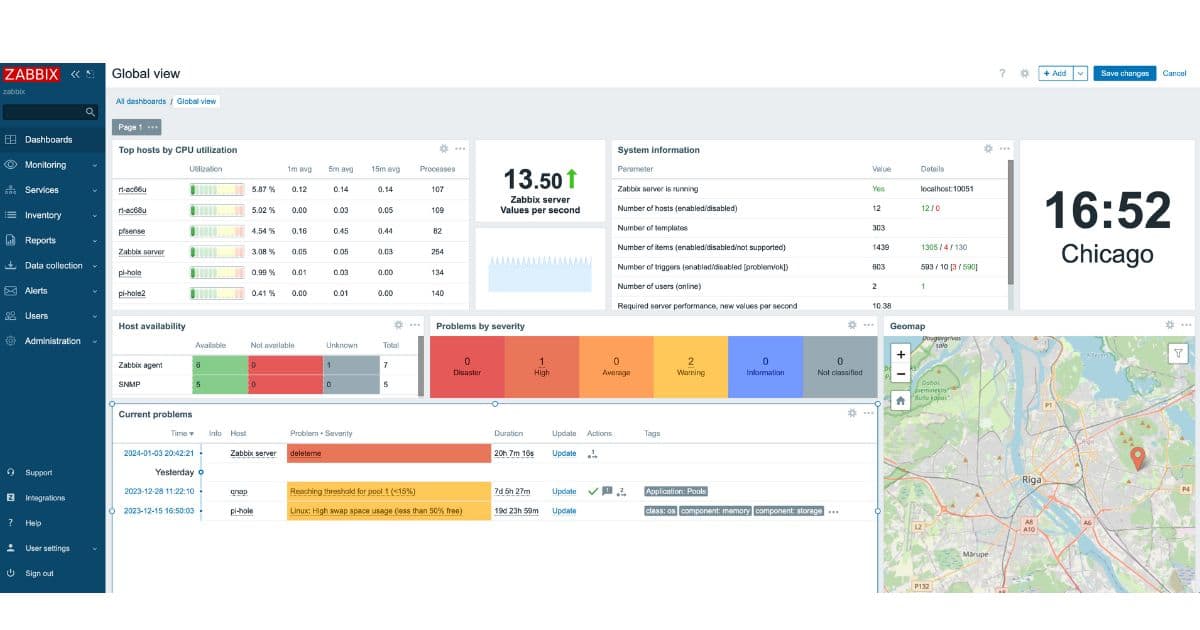
Task: Open host pfsense in CPU table
Action: pos(131,231)
